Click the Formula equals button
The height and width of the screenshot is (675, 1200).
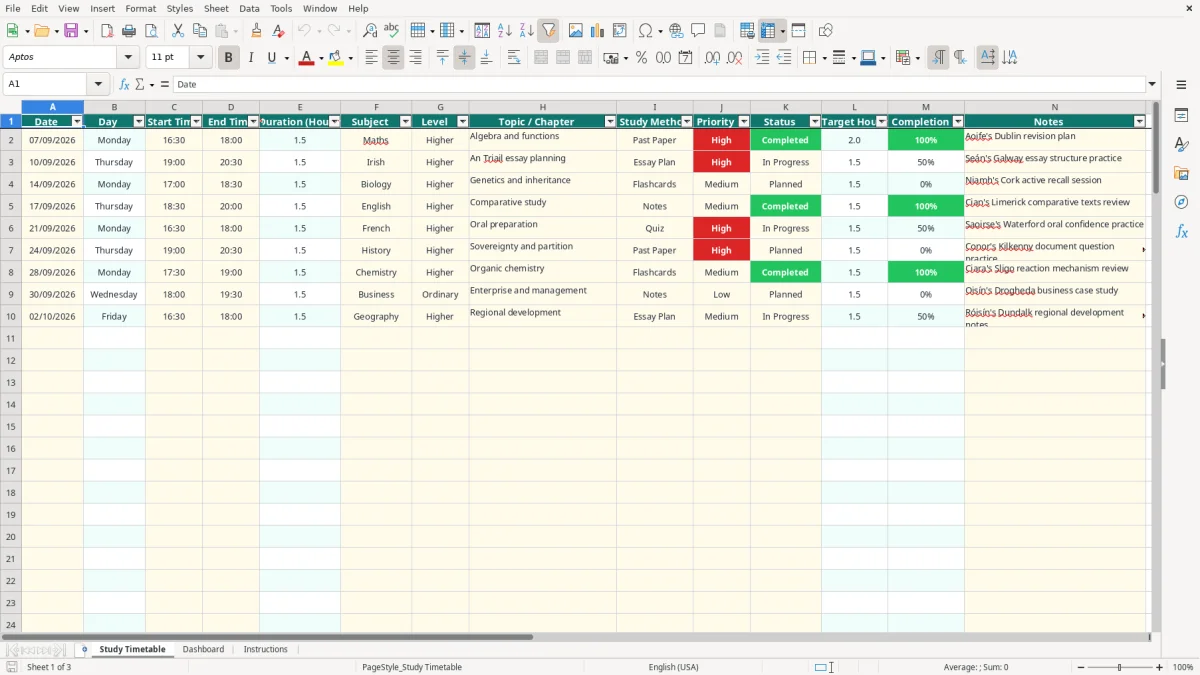(165, 84)
